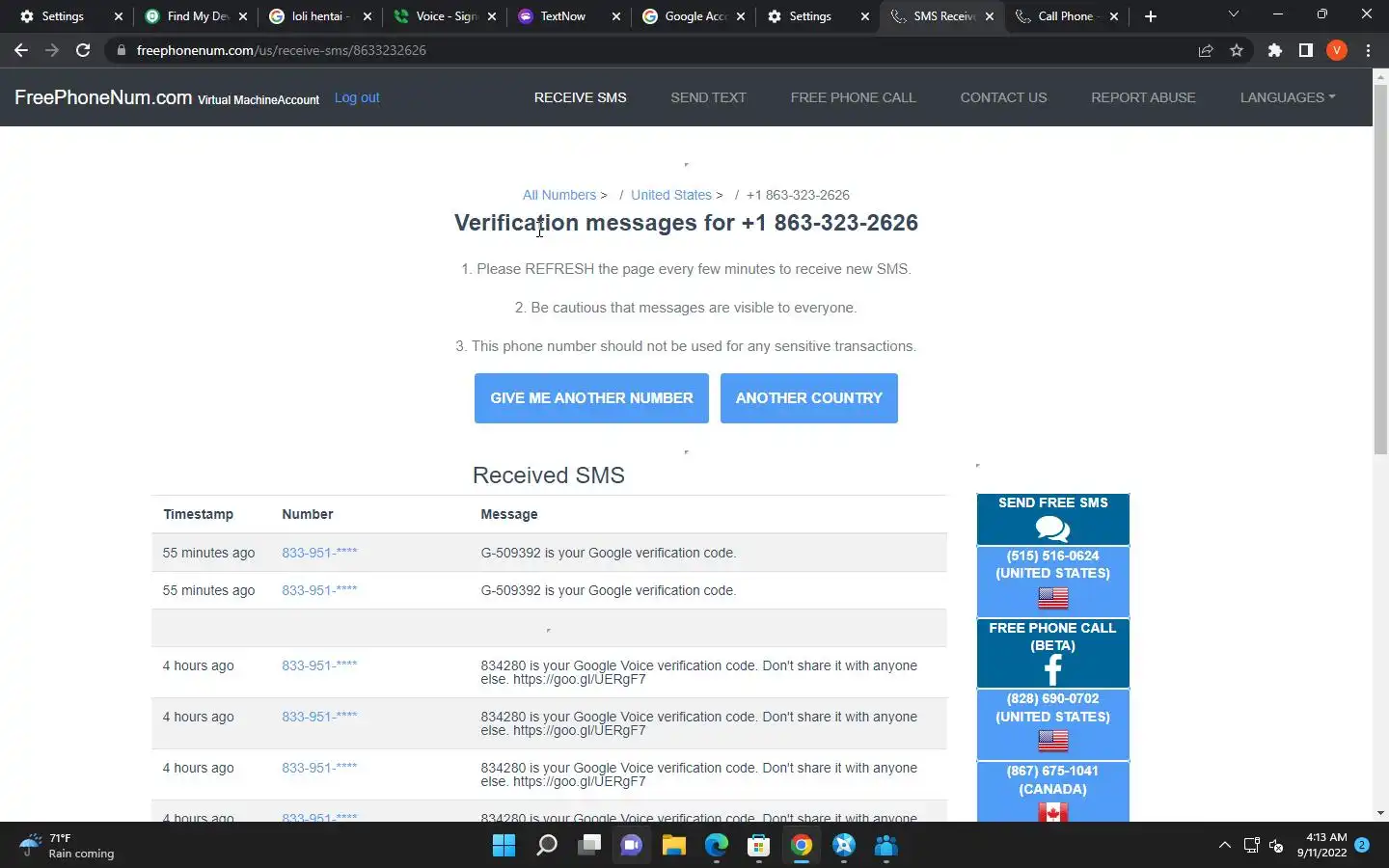The height and width of the screenshot is (868, 1389).
Task: Open the Chrome profile avatar
Action: pos(1336,50)
